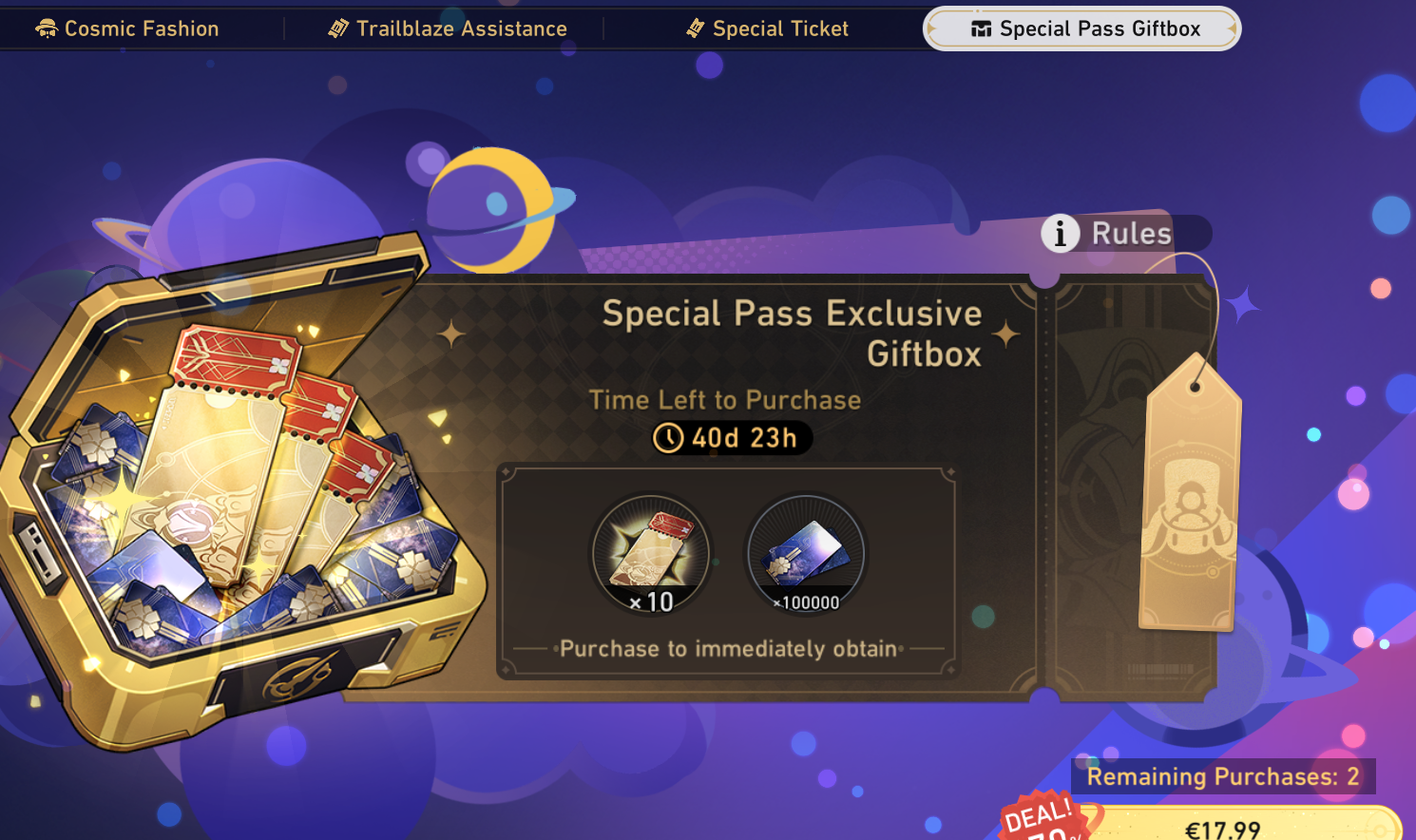The image size is (1416, 840).
Task: Click the Rules info icon
Action: (x=1060, y=233)
